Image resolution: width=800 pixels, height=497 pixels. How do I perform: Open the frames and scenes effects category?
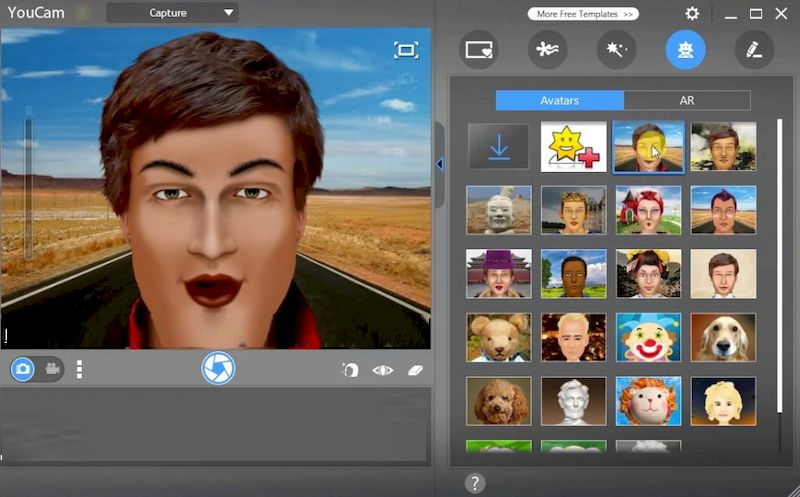click(479, 49)
